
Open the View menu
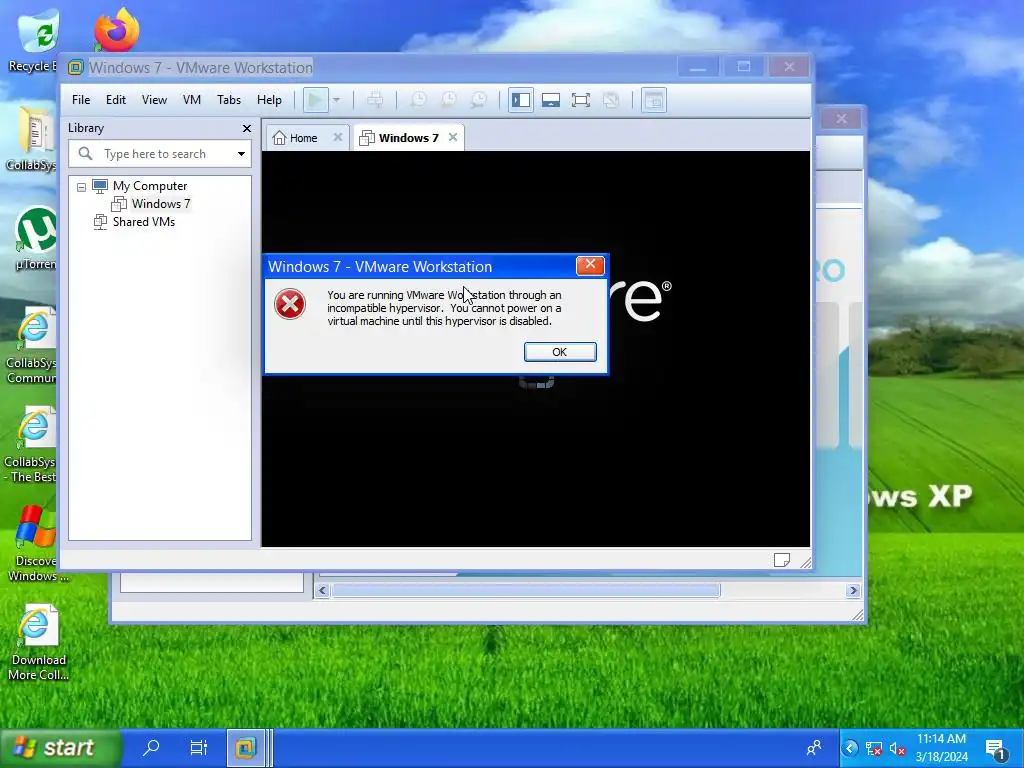(154, 100)
